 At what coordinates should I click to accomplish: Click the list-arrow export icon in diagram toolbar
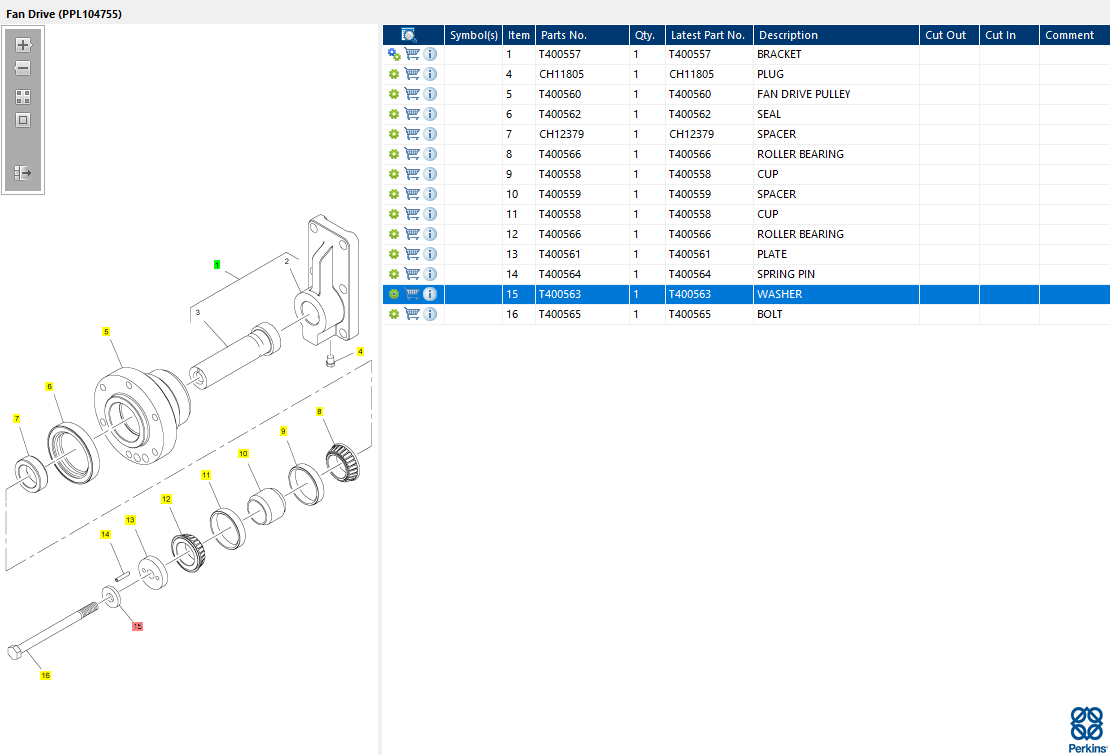tap(23, 173)
